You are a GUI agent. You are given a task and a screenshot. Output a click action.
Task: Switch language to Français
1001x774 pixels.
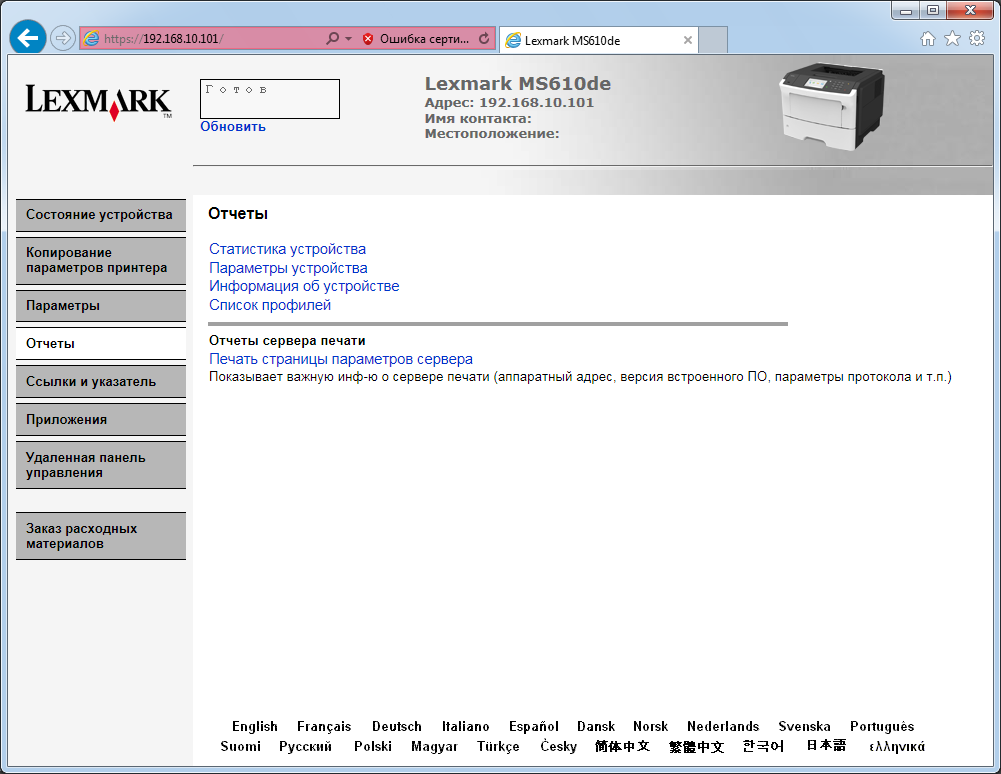pyautogui.click(x=324, y=727)
